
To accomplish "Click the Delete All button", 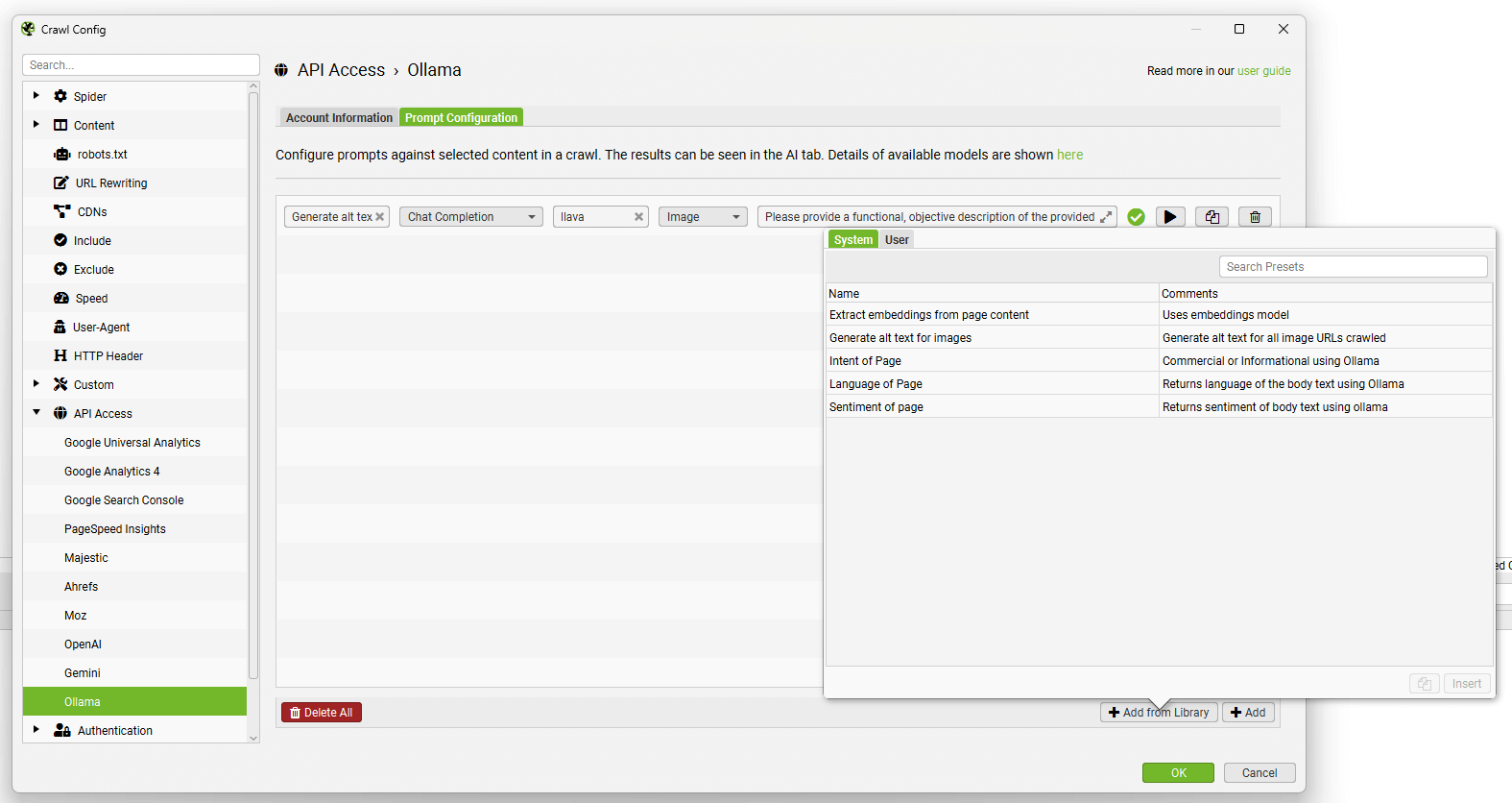I will point(322,713).
